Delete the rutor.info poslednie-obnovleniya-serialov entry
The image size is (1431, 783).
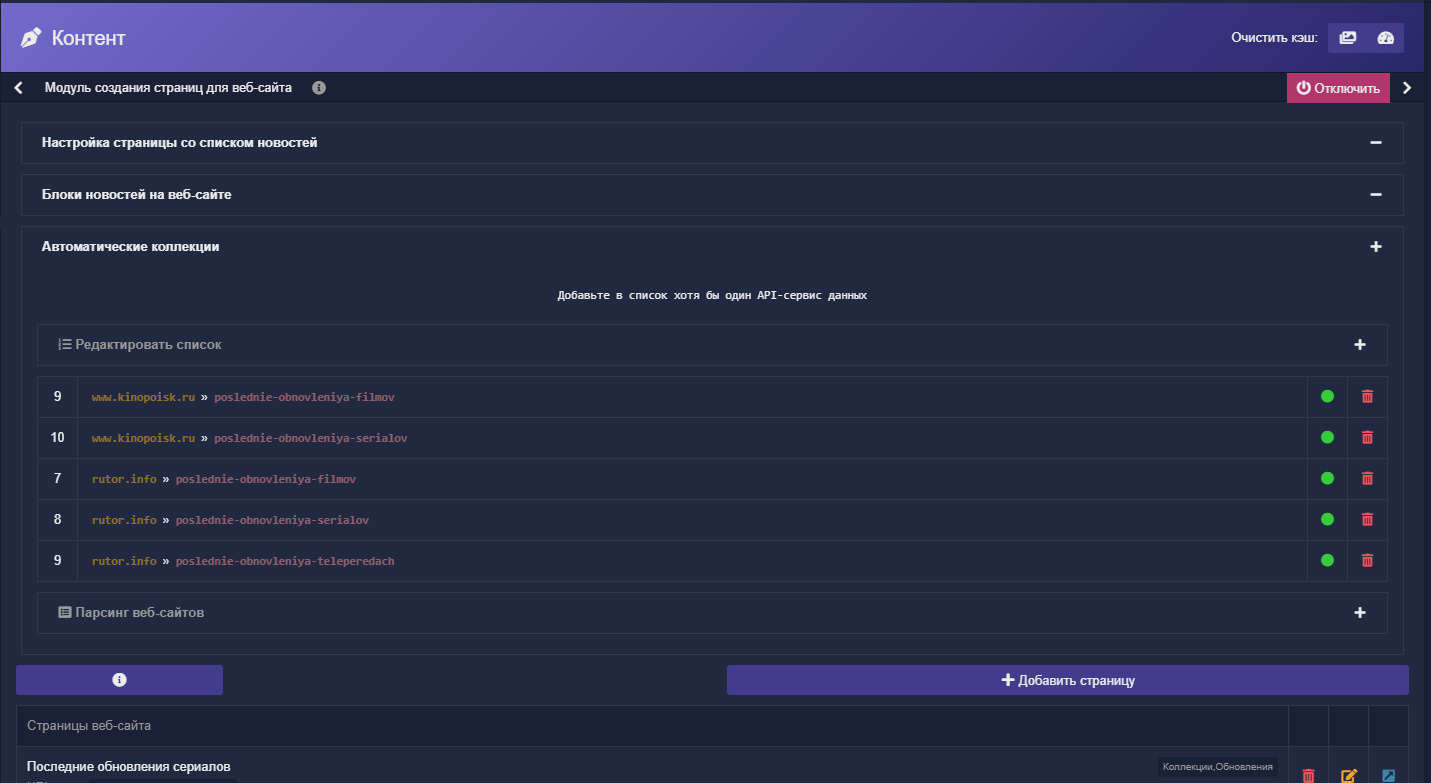(1367, 520)
